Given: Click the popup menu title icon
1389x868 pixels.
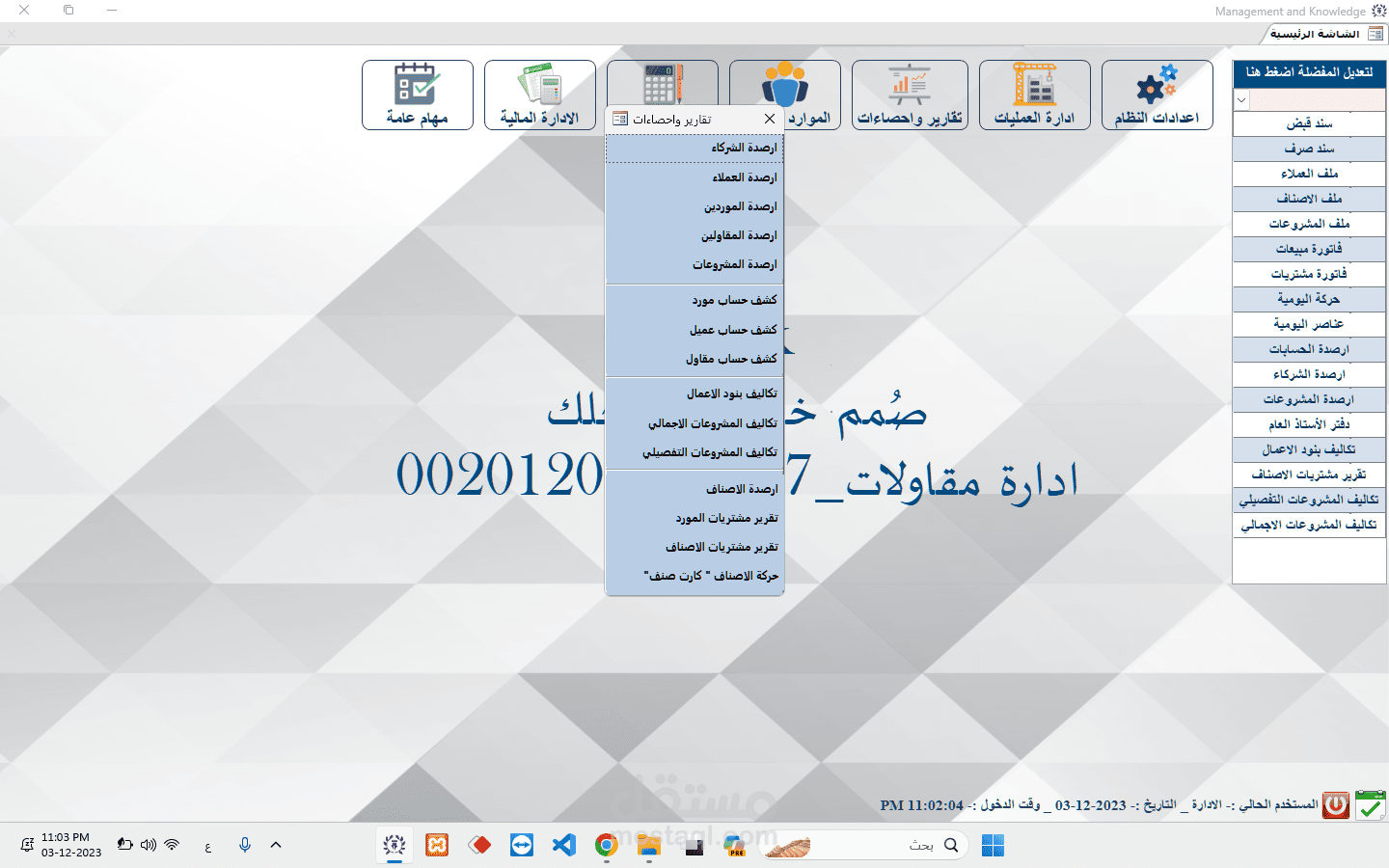Looking at the screenshot, I should click(x=620, y=119).
